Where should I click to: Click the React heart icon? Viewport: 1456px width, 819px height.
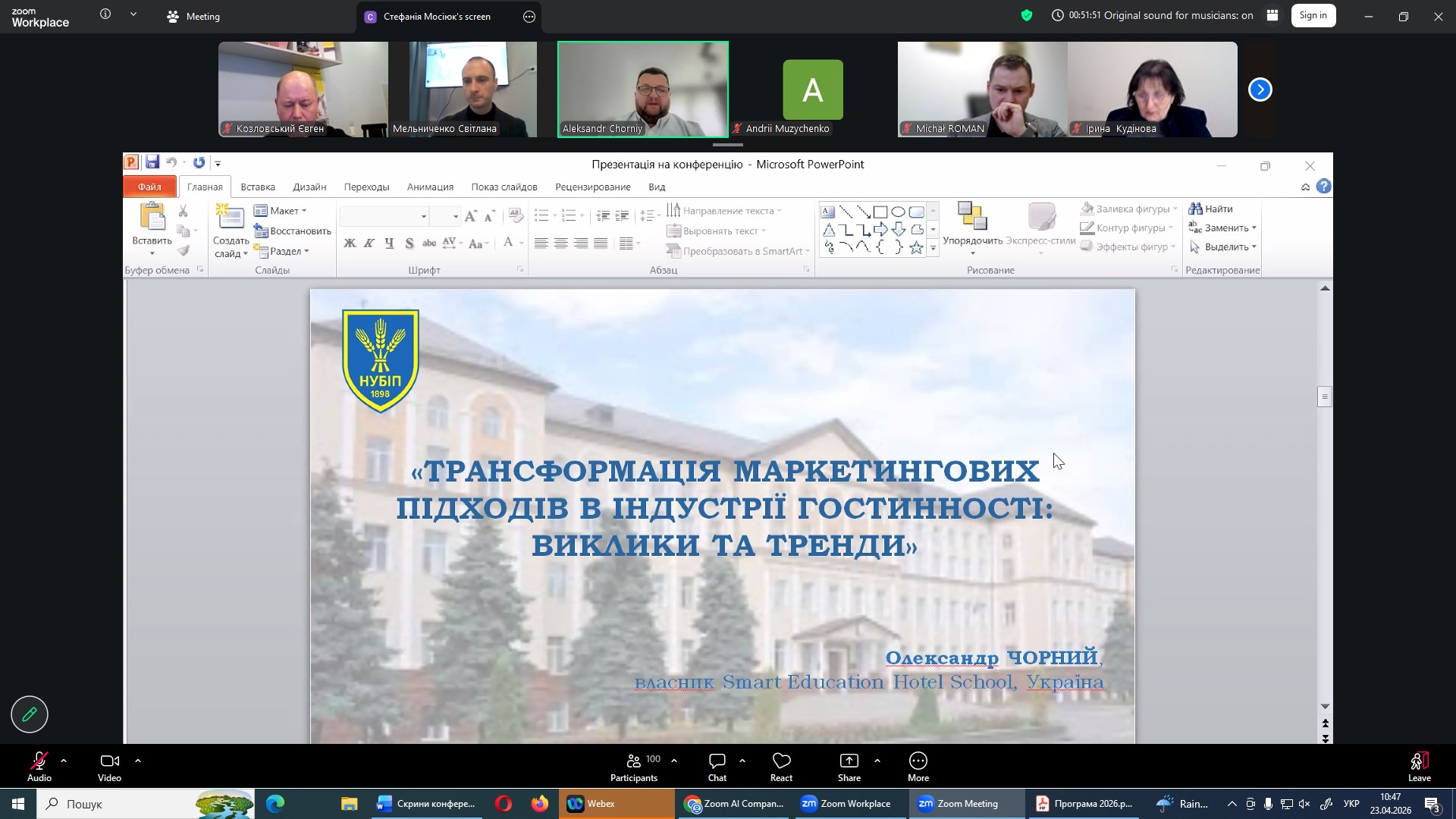781,761
